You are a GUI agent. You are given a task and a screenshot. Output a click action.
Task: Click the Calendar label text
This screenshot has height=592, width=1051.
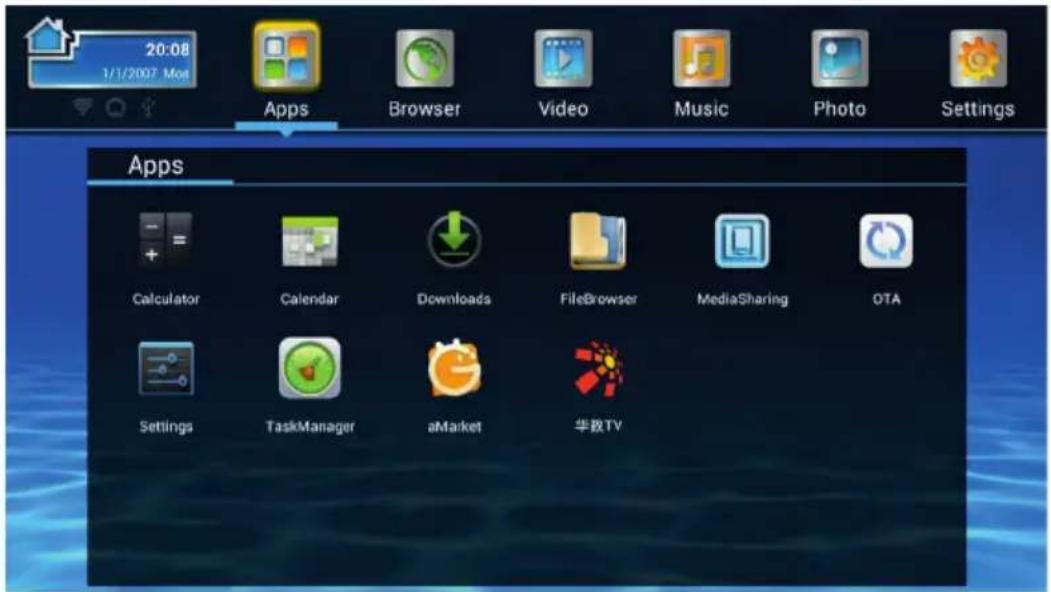point(310,299)
